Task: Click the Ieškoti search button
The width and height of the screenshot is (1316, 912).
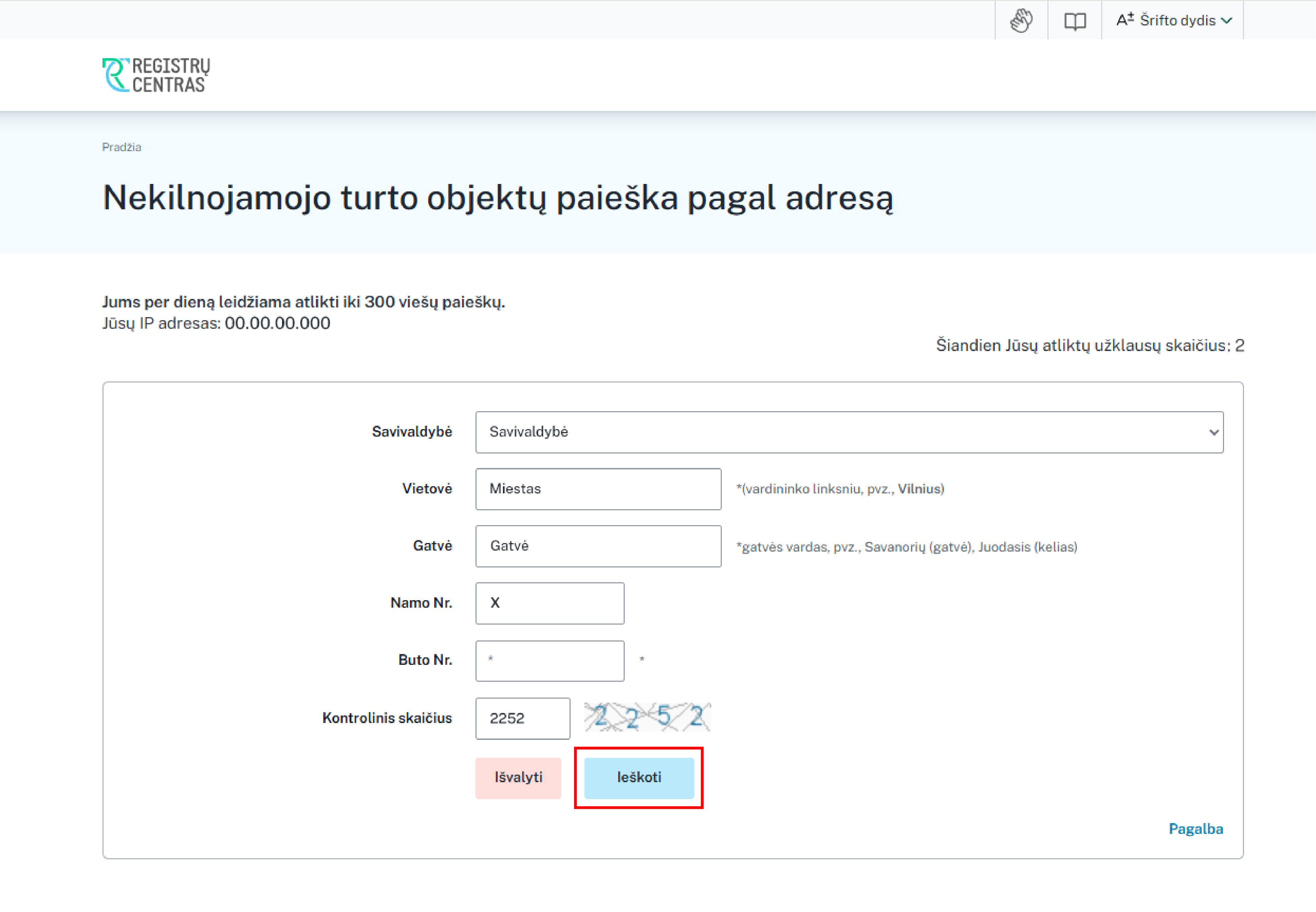Action: pos(639,778)
